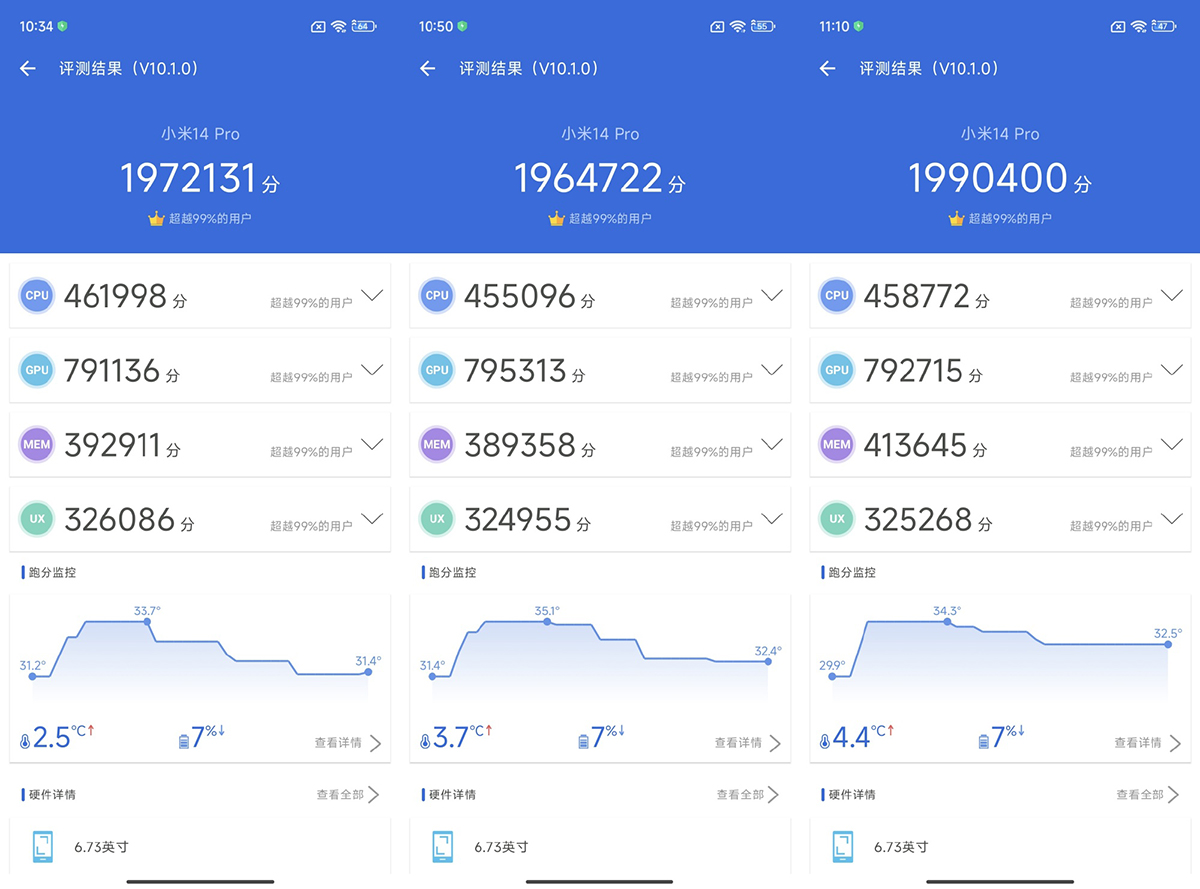
Task: Click the phone screen icon in the 1964722 panel
Action: [x=443, y=846]
